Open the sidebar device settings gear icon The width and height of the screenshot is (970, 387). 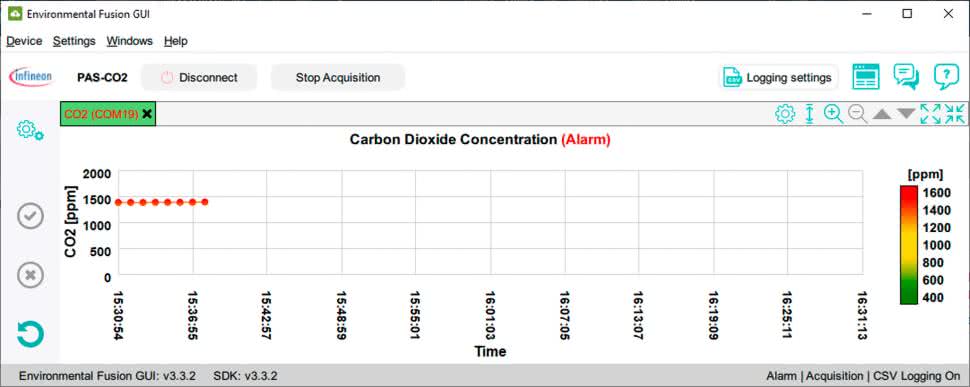[x=30, y=130]
